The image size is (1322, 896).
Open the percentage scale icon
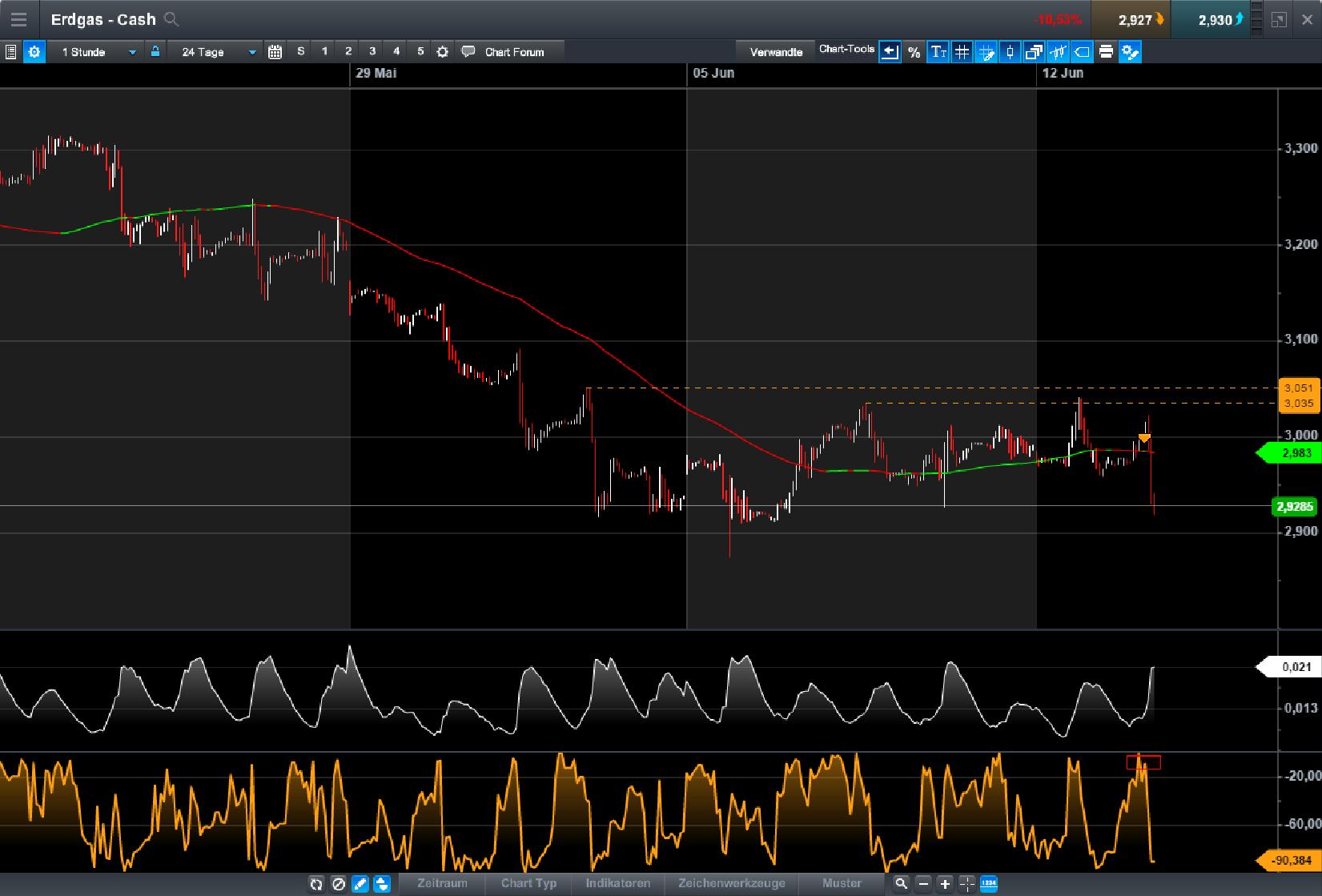pos(913,51)
